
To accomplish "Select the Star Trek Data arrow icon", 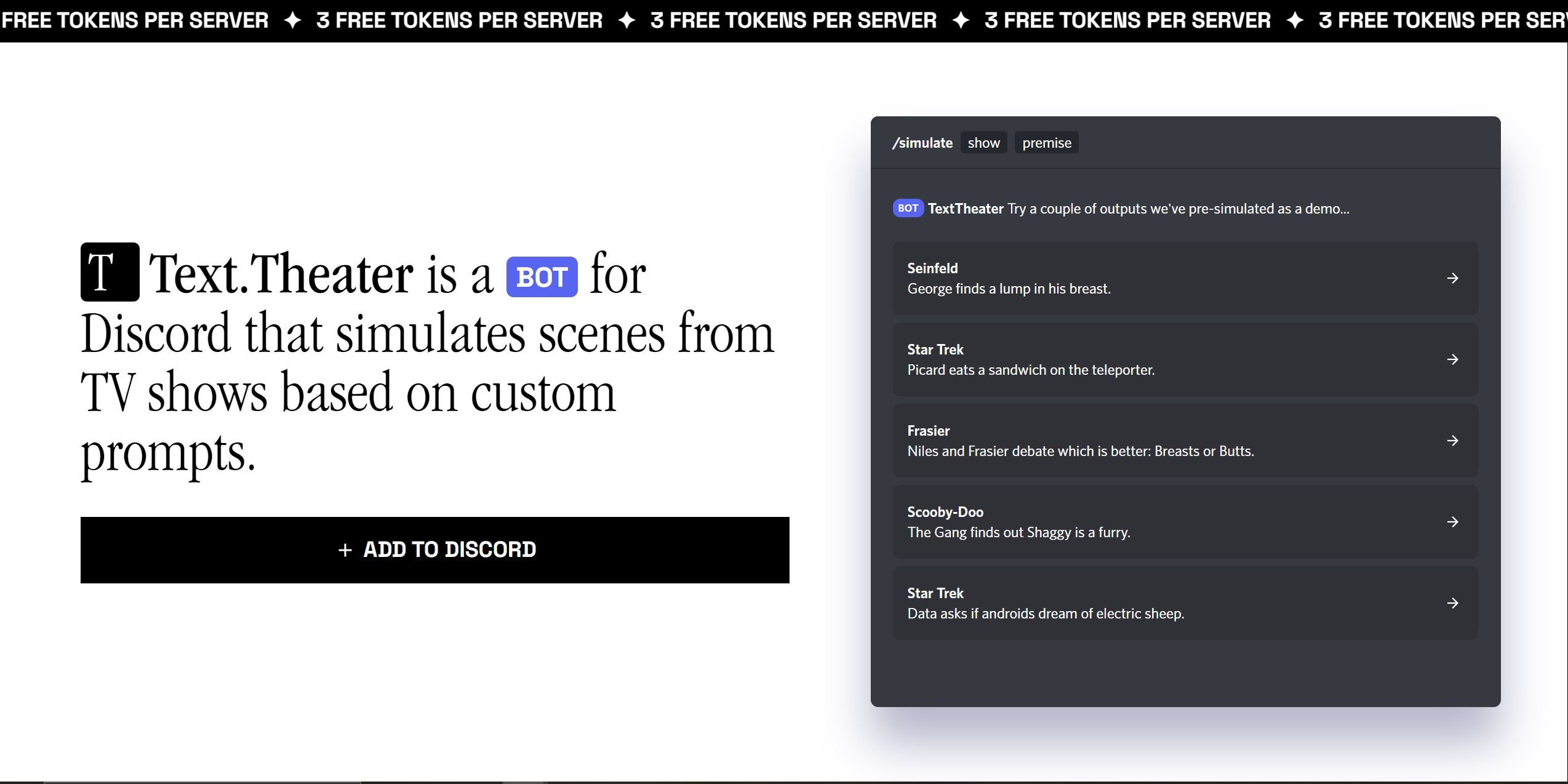I will [1453, 602].
